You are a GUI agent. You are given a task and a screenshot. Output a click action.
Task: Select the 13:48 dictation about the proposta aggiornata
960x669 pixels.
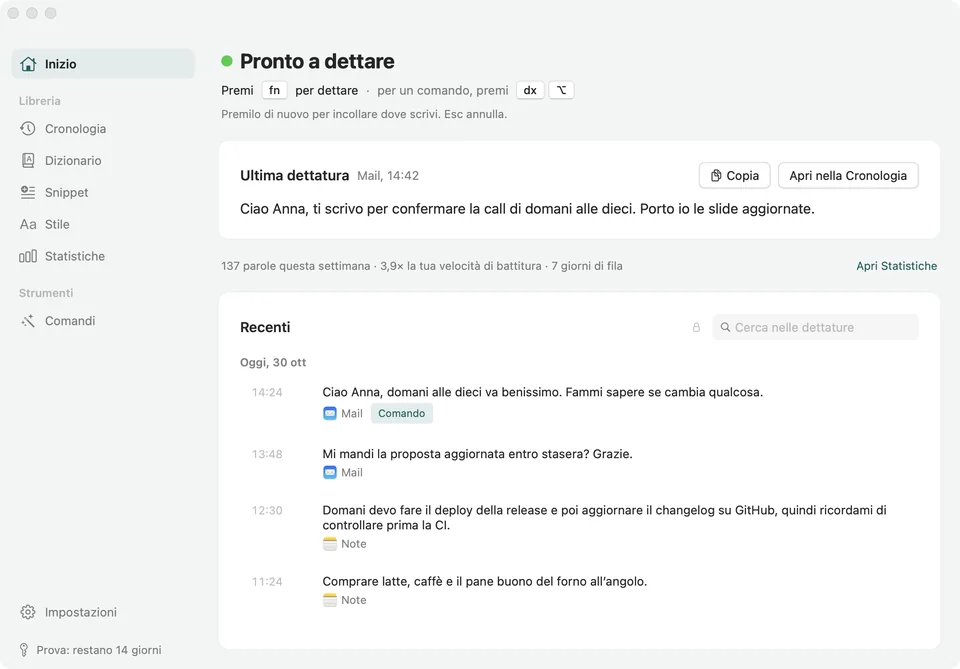pyautogui.click(x=477, y=454)
